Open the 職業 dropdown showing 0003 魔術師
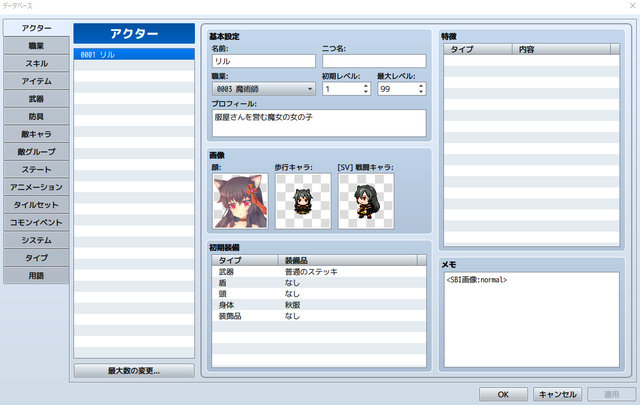 pos(264,89)
